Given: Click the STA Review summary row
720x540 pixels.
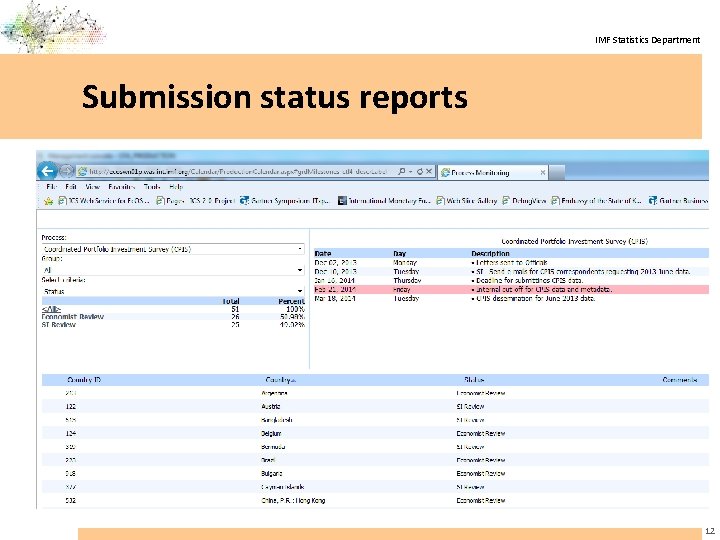Looking at the screenshot, I should 173,325.
